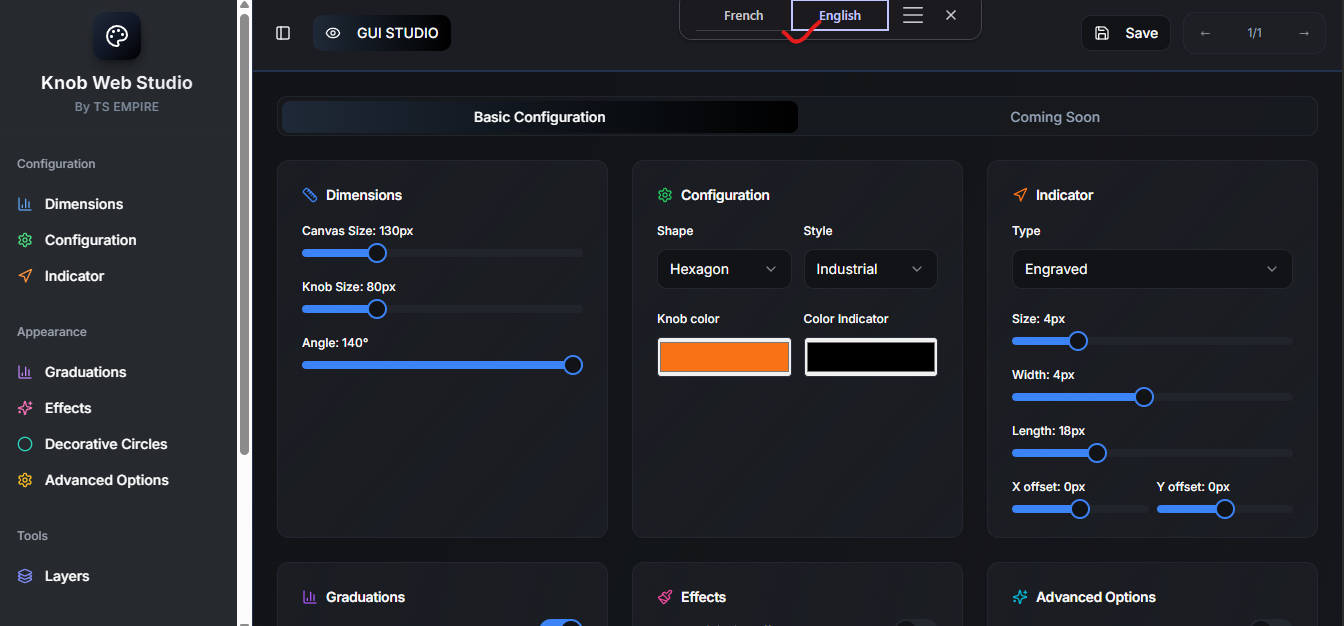The image size is (1344, 626).
Task: Click the Dimensions sidebar chart icon
Action: (25, 204)
